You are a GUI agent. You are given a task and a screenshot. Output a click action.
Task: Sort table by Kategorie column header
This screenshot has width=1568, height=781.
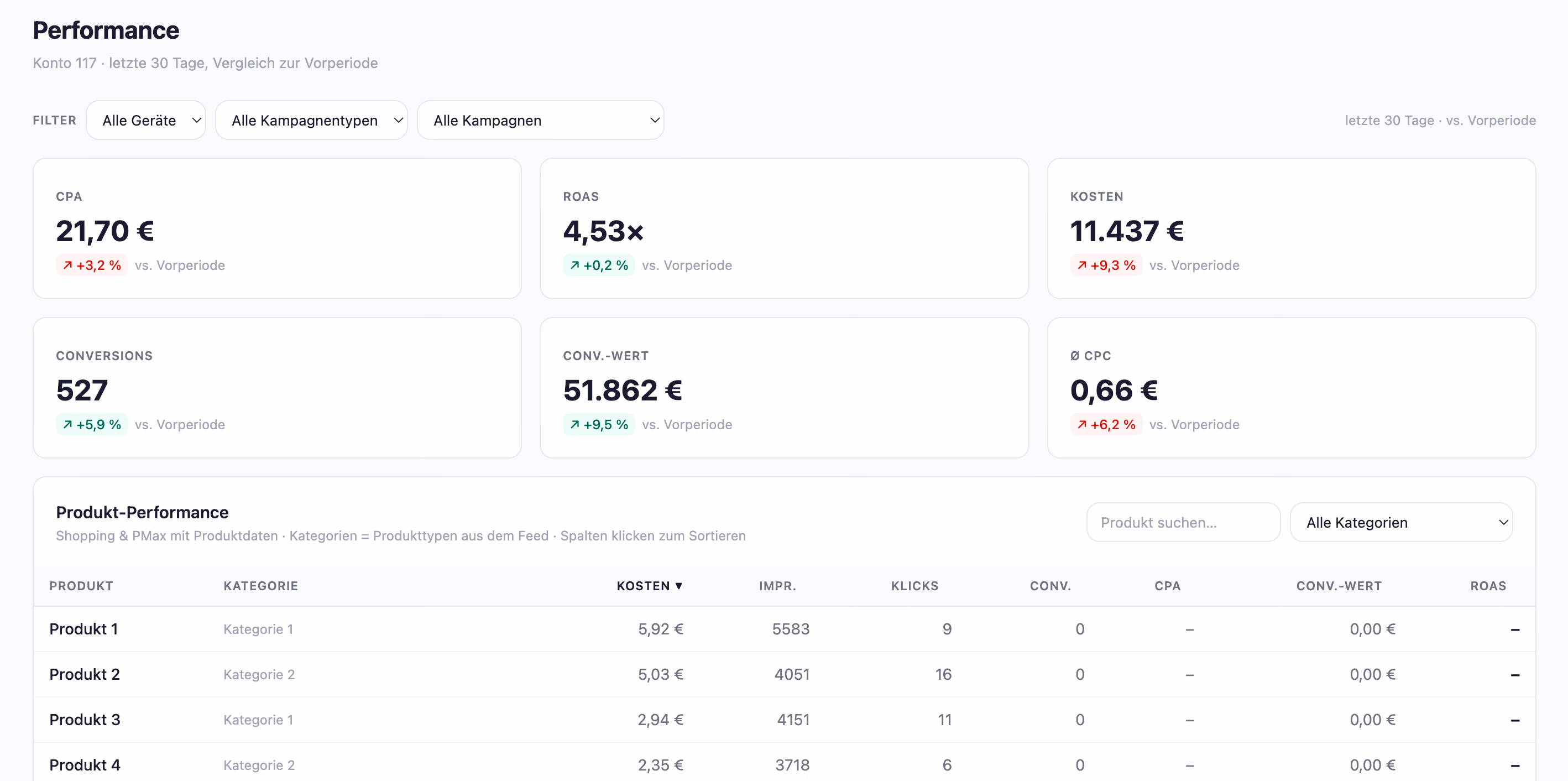[260, 585]
